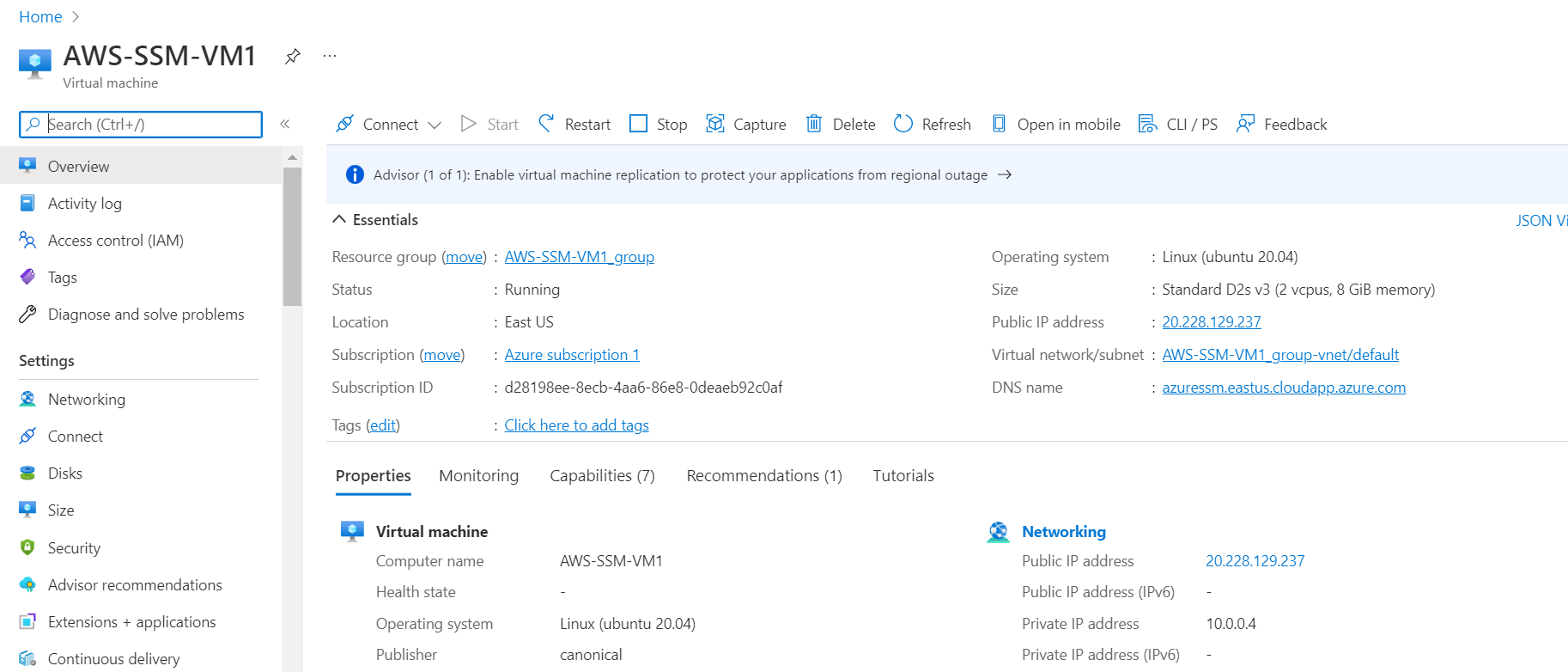Click the move link for Resource group
The width and height of the screenshot is (1568, 672).
click(x=465, y=257)
